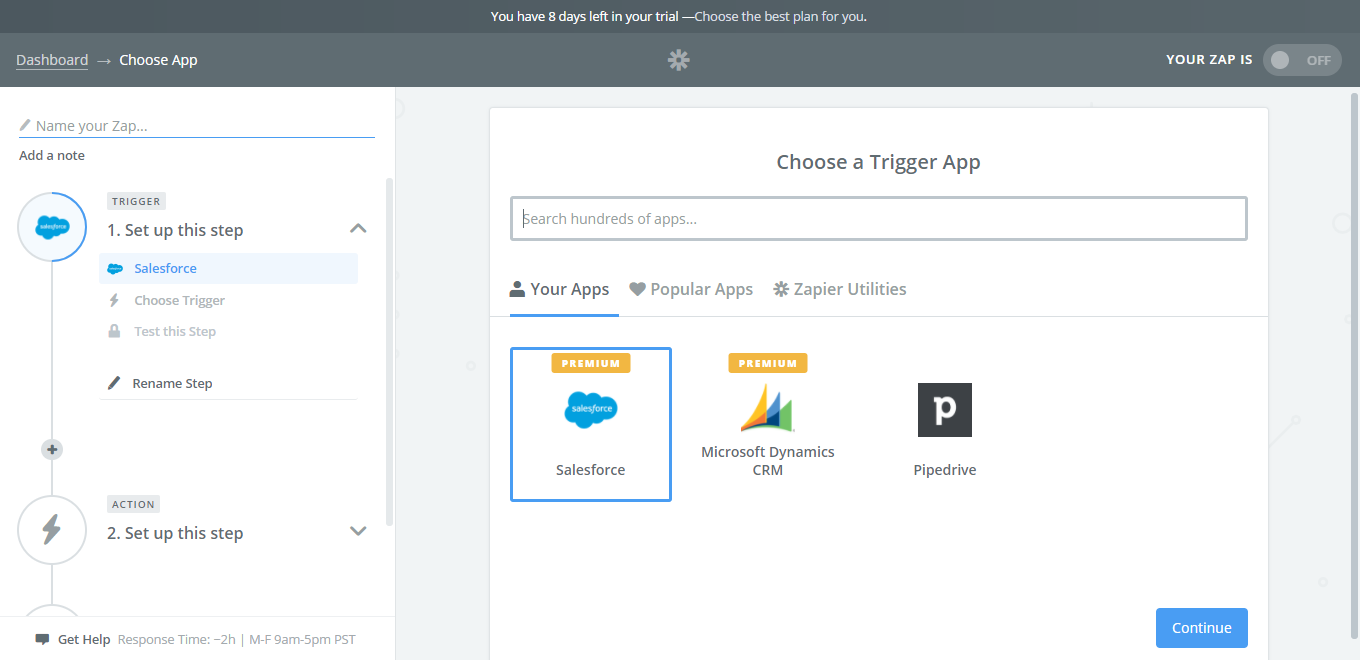Click the Microsoft Dynamics CRM name label
Screen dimensions: 1360x660
768,461
